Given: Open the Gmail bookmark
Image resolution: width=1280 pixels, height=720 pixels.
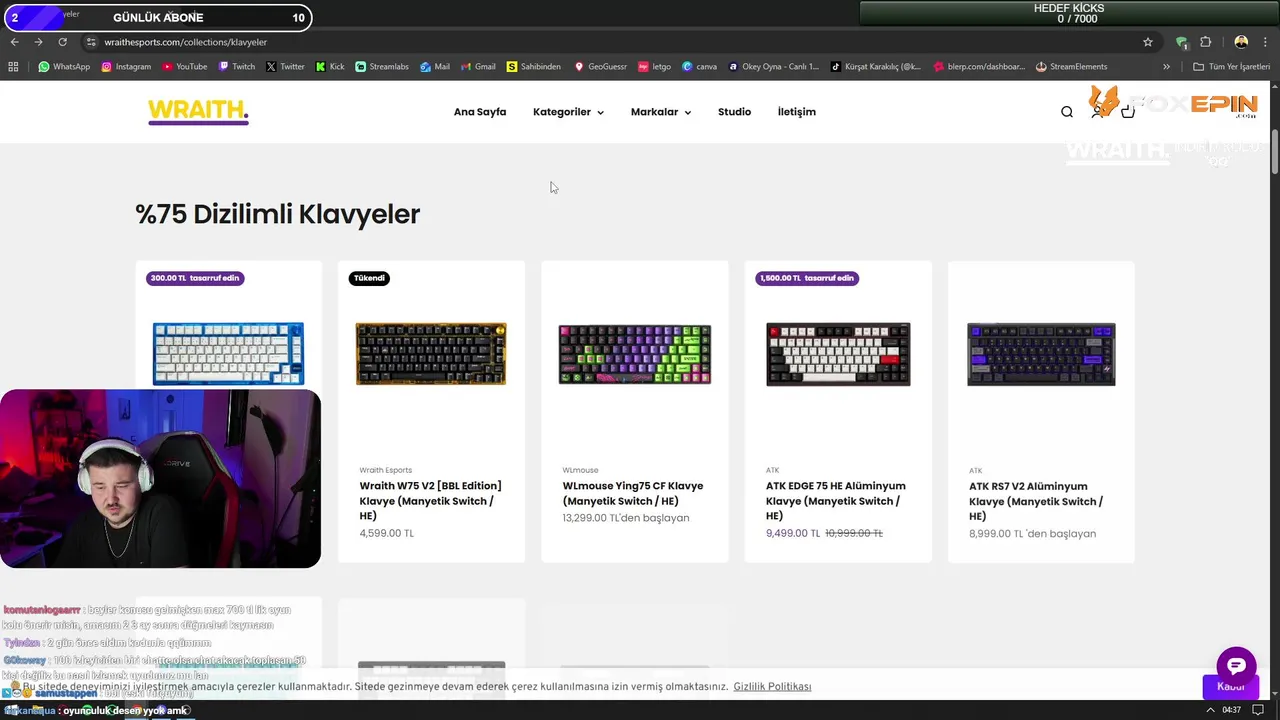Looking at the screenshot, I should tap(478, 67).
